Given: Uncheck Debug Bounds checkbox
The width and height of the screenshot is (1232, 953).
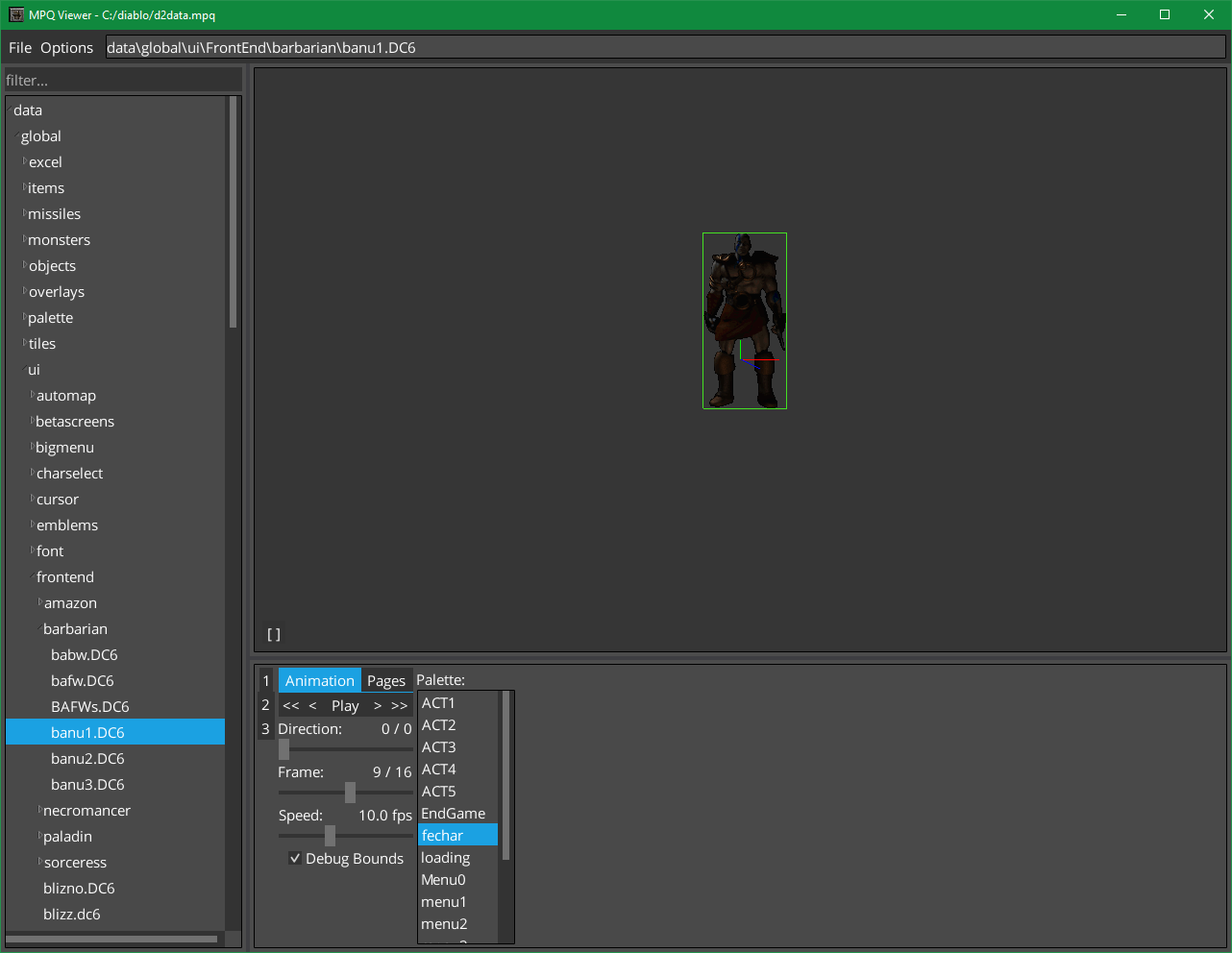Looking at the screenshot, I should point(295,859).
